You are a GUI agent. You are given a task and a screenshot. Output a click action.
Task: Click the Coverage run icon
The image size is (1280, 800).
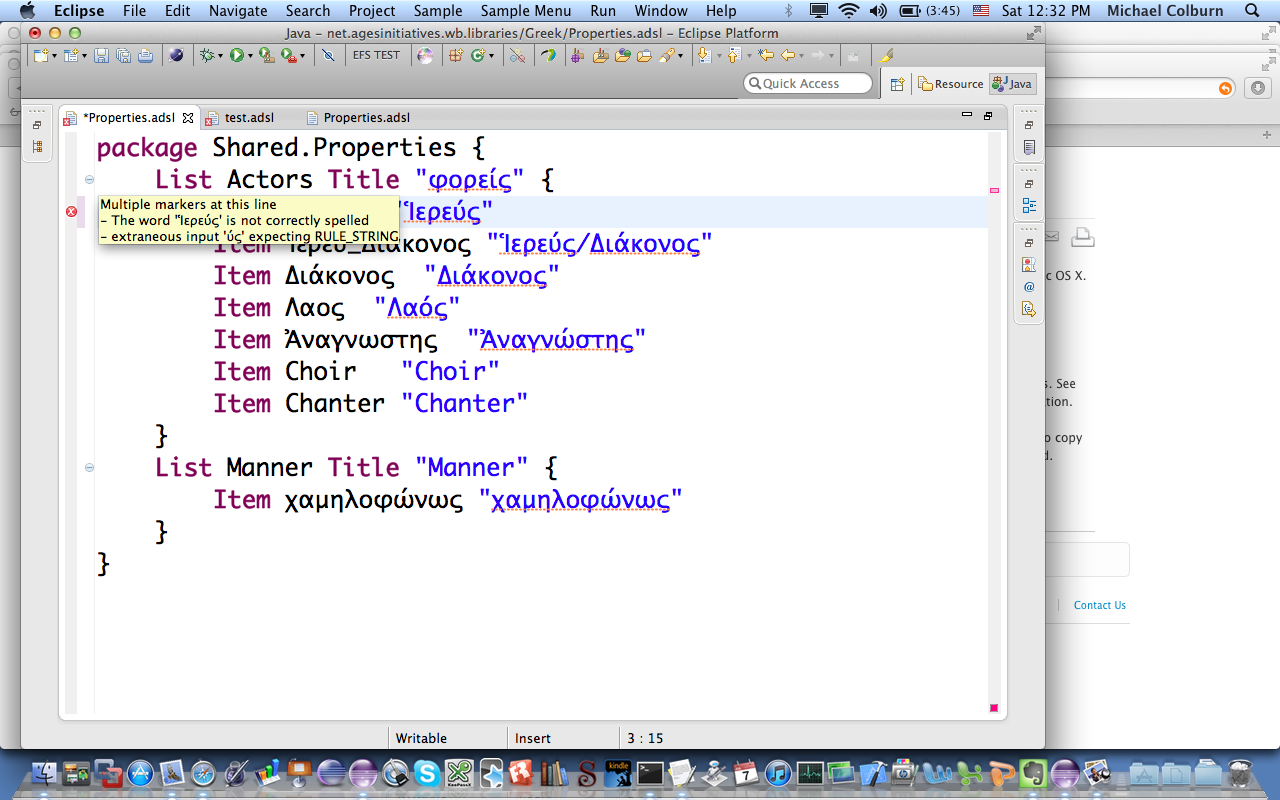tap(267, 55)
